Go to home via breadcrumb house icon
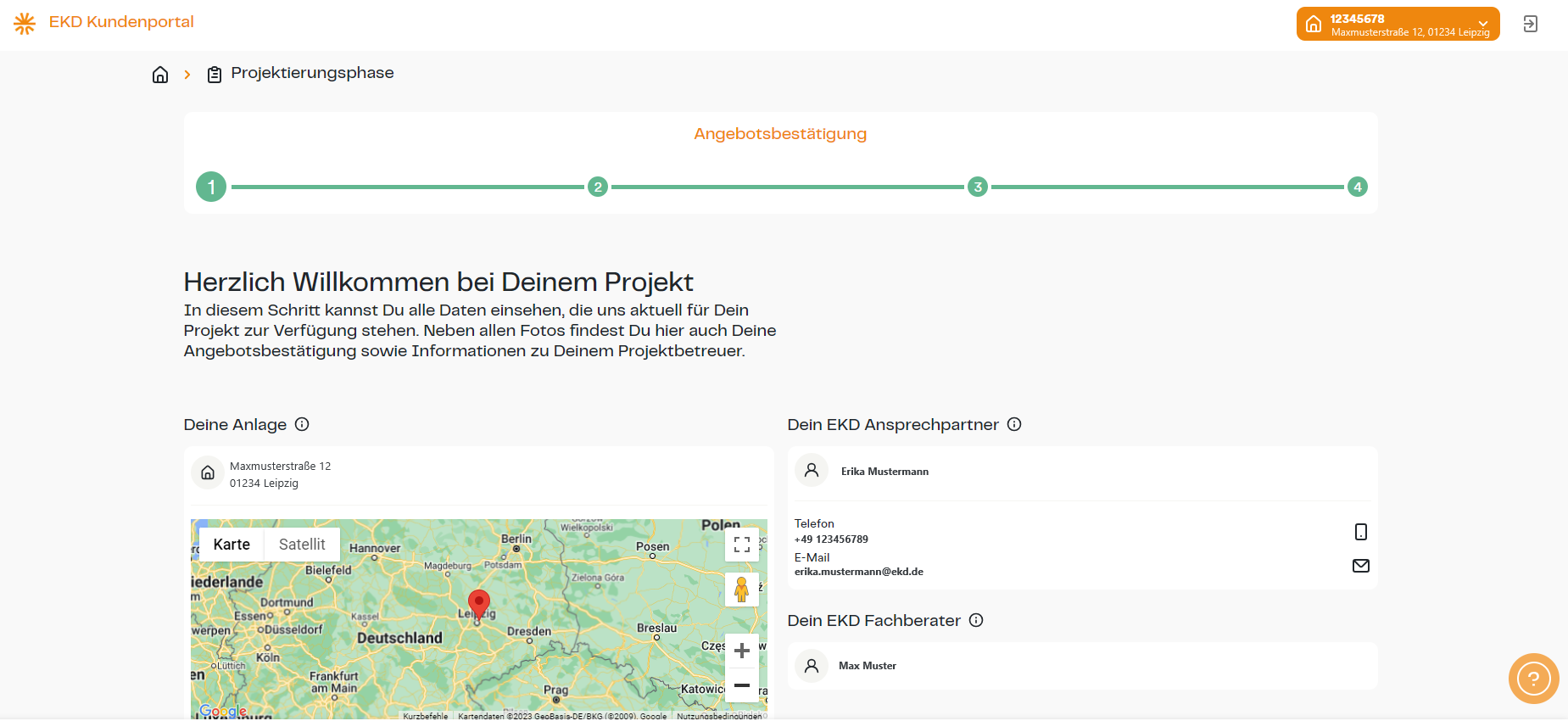 click(160, 75)
